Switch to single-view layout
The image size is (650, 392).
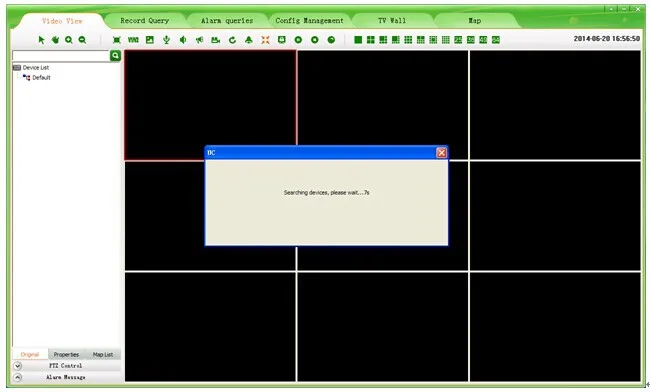coord(358,40)
